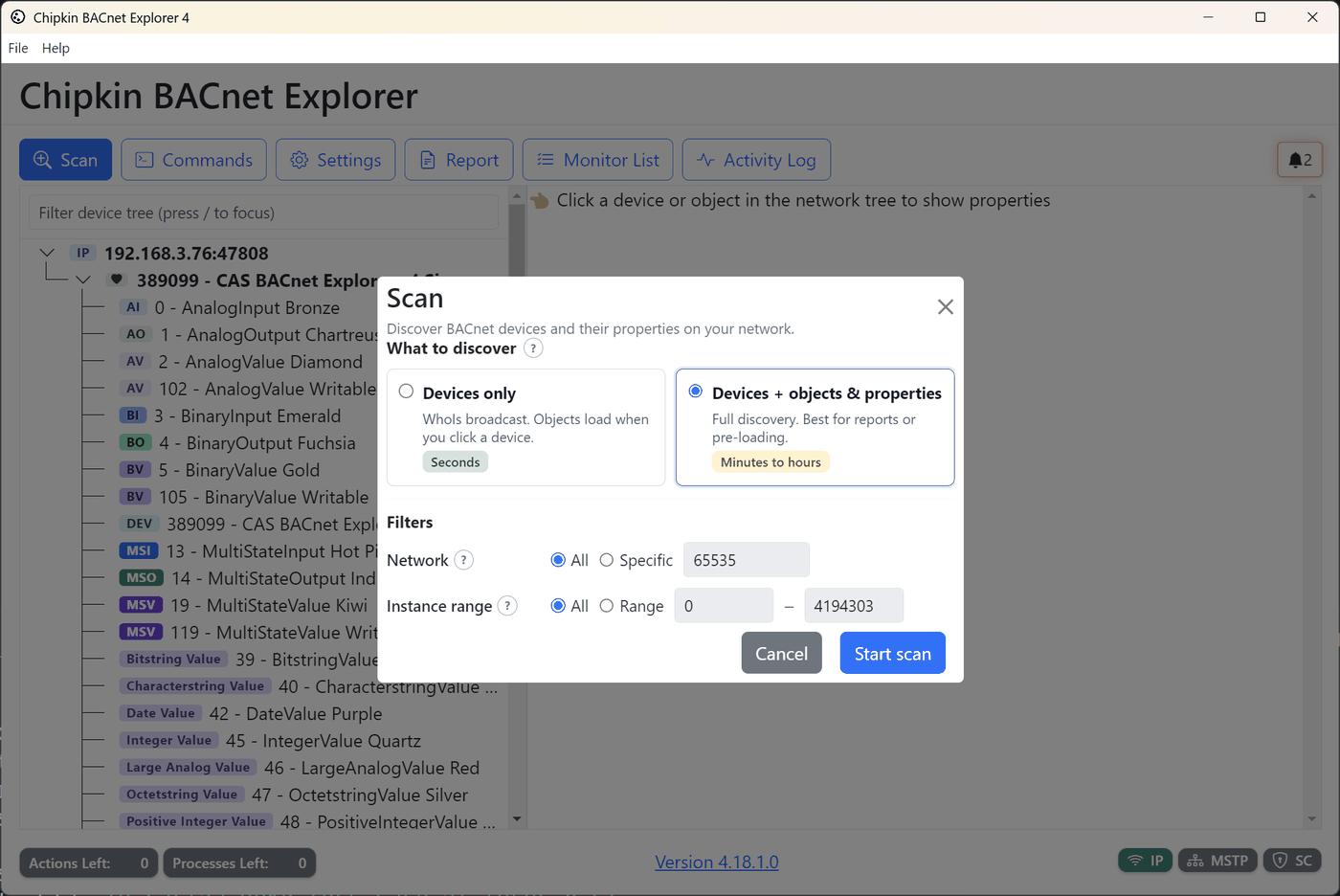Image resolution: width=1340 pixels, height=896 pixels.
Task: Click the Characterstring Value badge
Action: [195, 685]
